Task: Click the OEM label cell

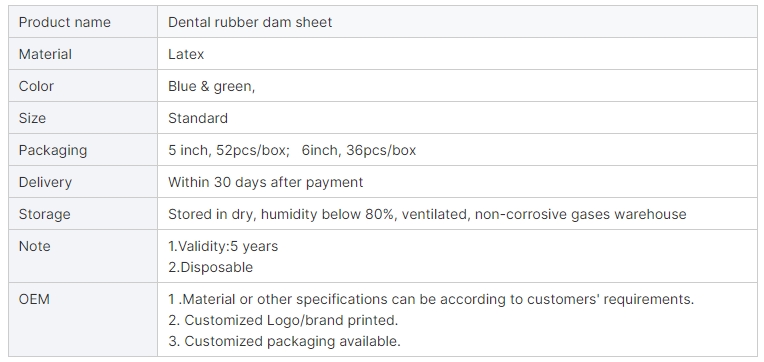Action: click(x=83, y=320)
